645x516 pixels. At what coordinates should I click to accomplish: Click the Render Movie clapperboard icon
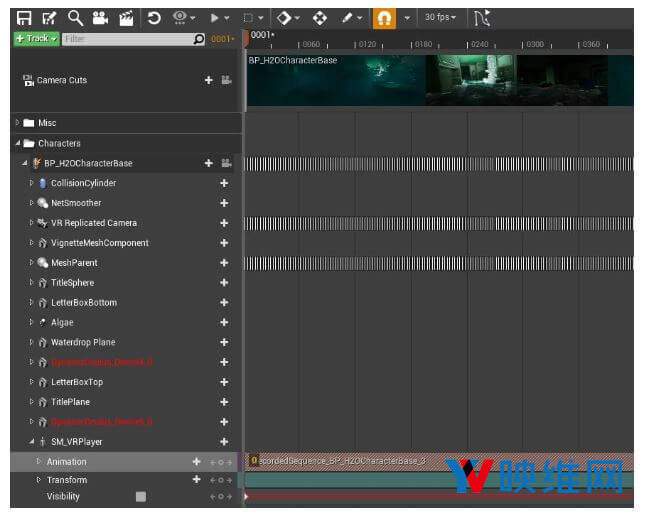click(126, 17)
